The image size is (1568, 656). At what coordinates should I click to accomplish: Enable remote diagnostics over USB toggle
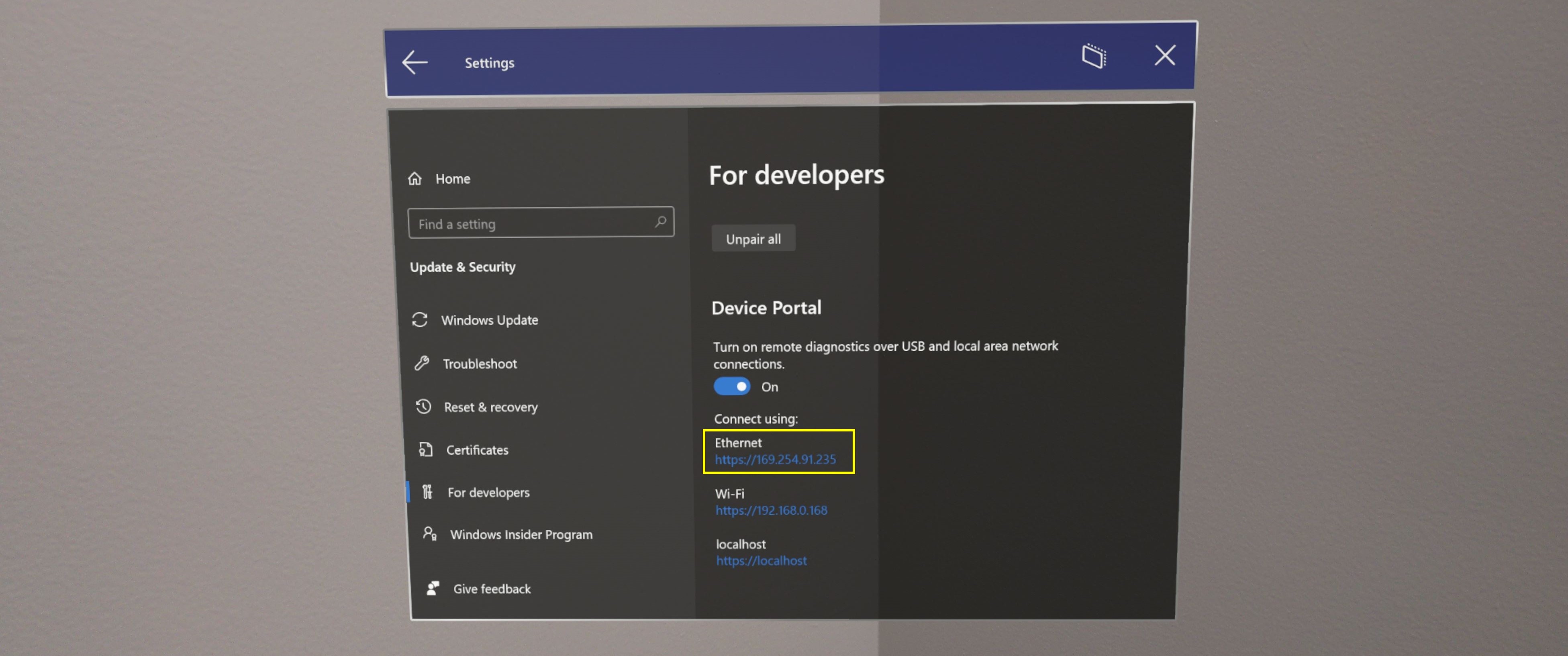click(730, 387)
